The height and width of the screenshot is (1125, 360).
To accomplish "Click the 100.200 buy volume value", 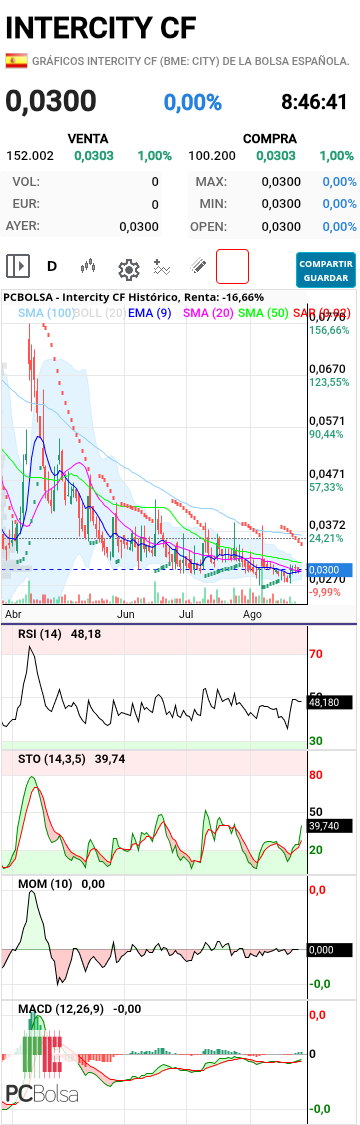I will click(212, 156).
